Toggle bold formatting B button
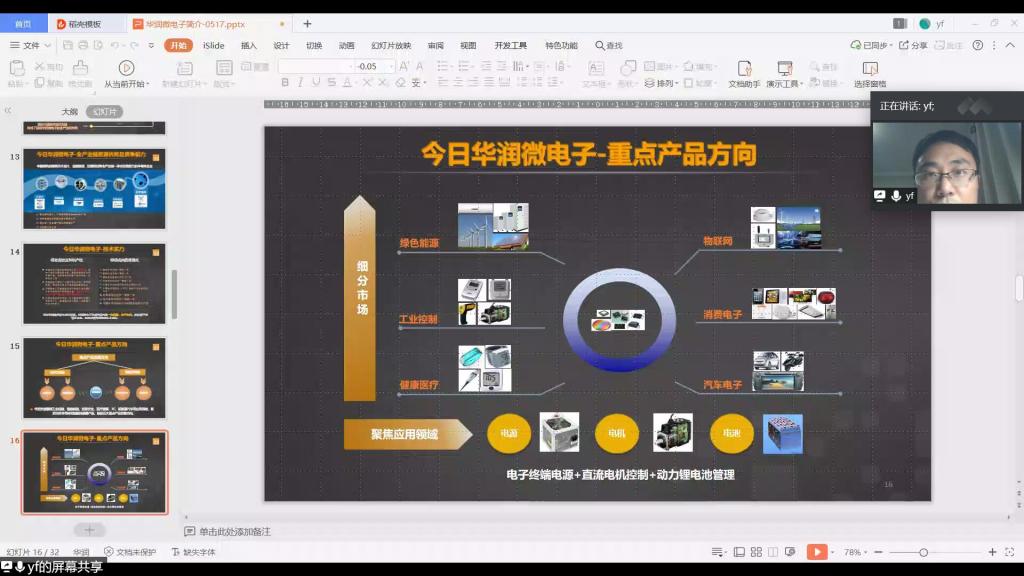 (285, 83)
